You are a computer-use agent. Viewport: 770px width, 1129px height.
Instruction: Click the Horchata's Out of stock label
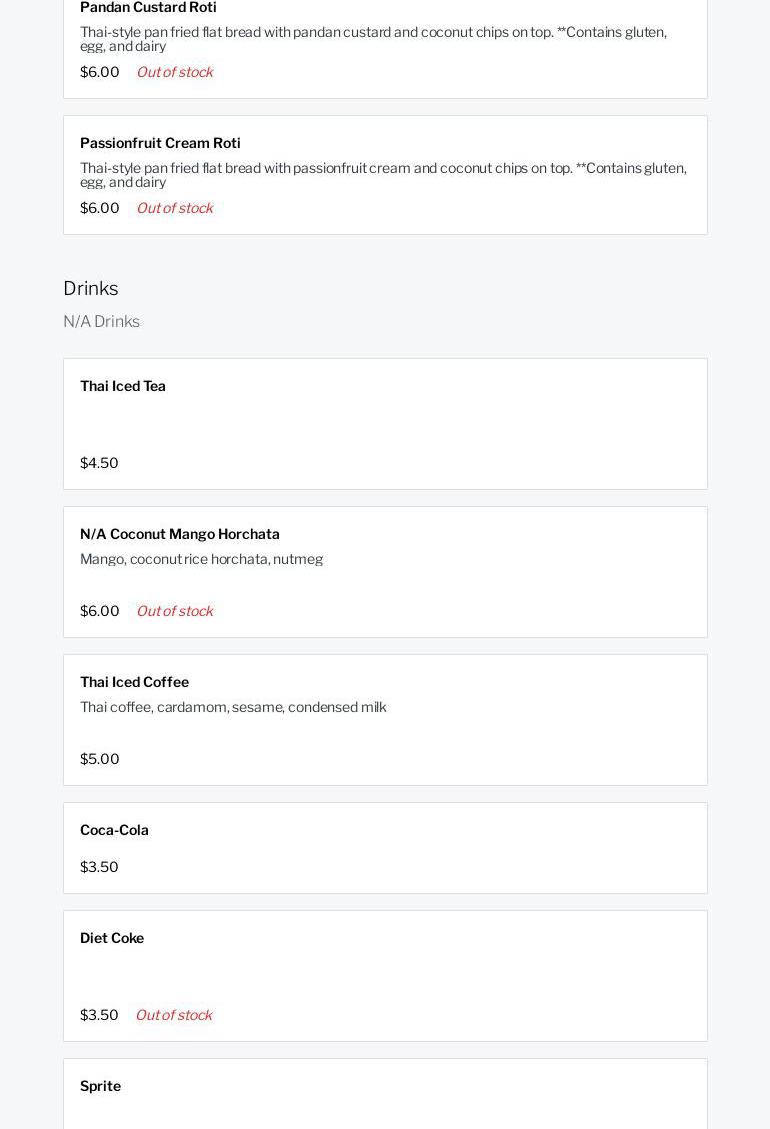(175, 611)
